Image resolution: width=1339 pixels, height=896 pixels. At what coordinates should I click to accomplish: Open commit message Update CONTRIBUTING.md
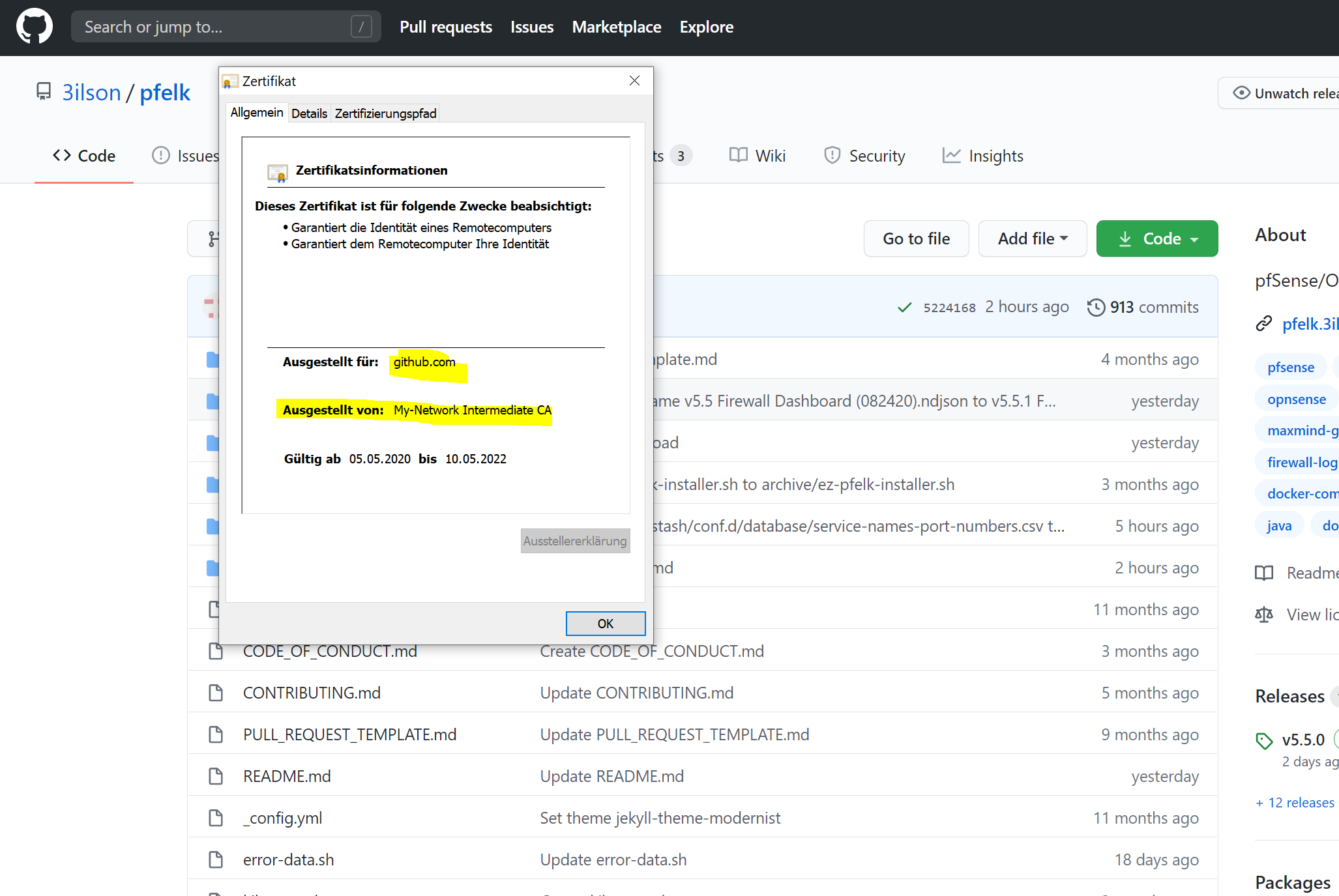(637, 693)
